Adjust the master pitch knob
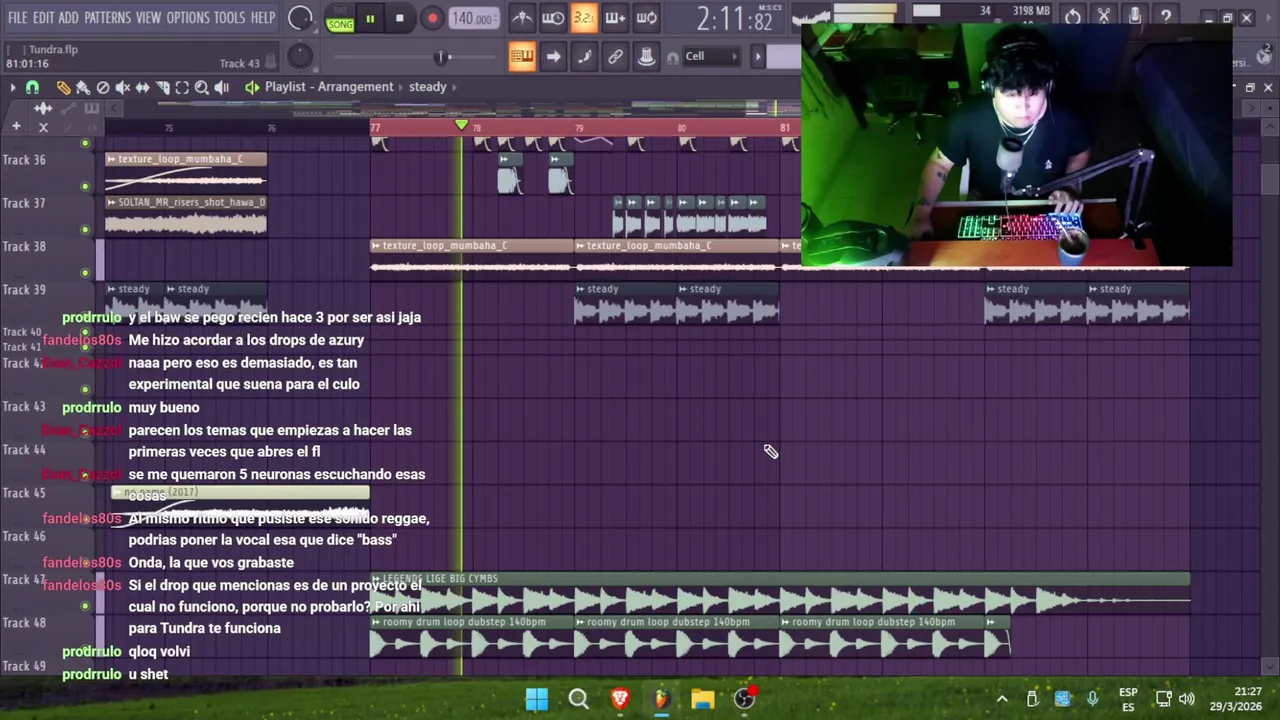This screenshot has width=1280, height=720. pyautogui.click(x=299, y=57)
